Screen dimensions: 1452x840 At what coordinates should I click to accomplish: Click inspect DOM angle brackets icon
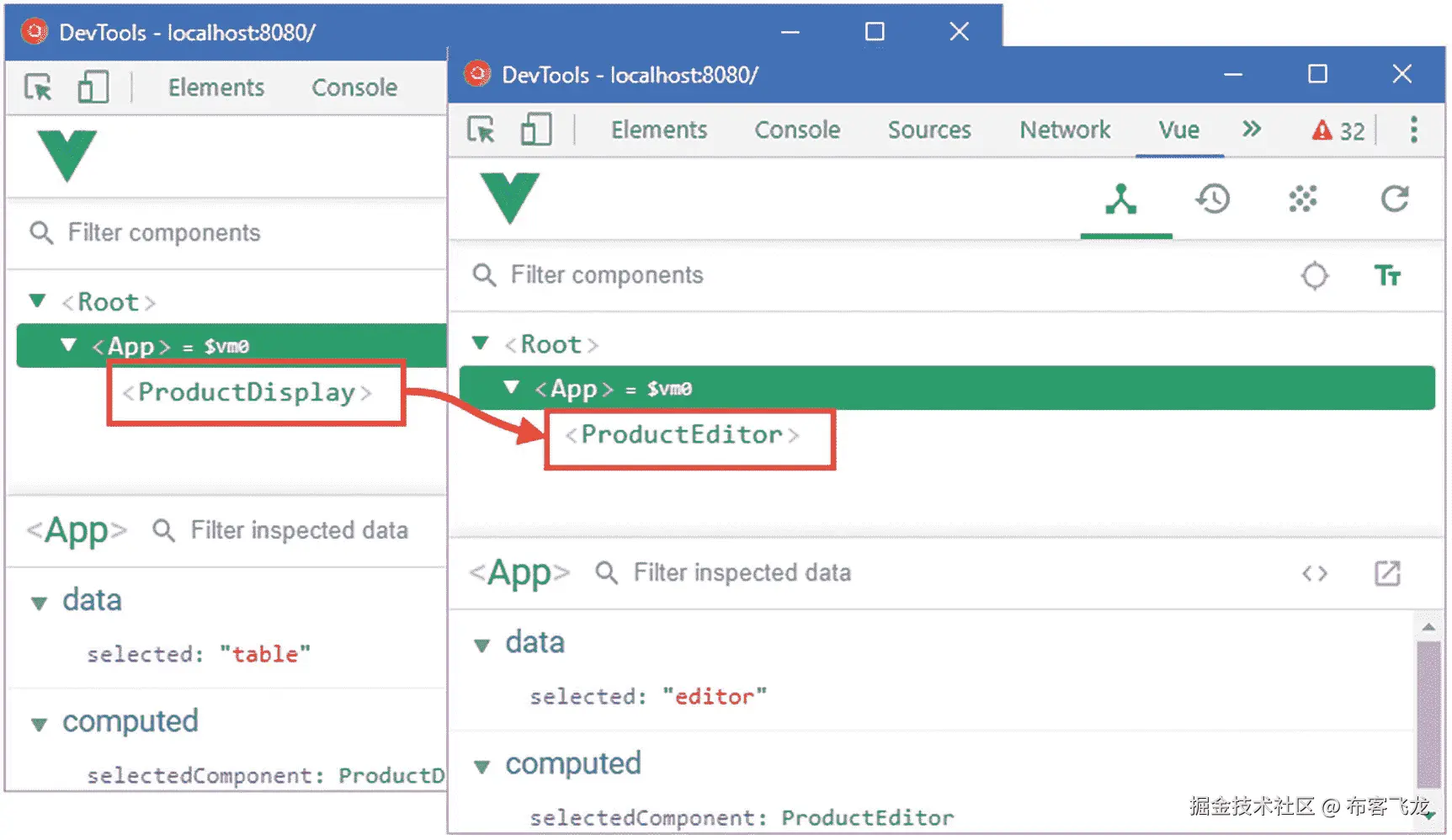coord(1314,574)
